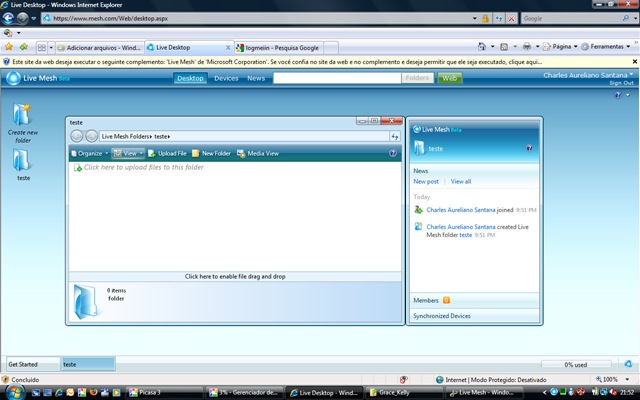Toggle search scope to Folders
Screen dimensions: 640x400
[x=418, y=78]
